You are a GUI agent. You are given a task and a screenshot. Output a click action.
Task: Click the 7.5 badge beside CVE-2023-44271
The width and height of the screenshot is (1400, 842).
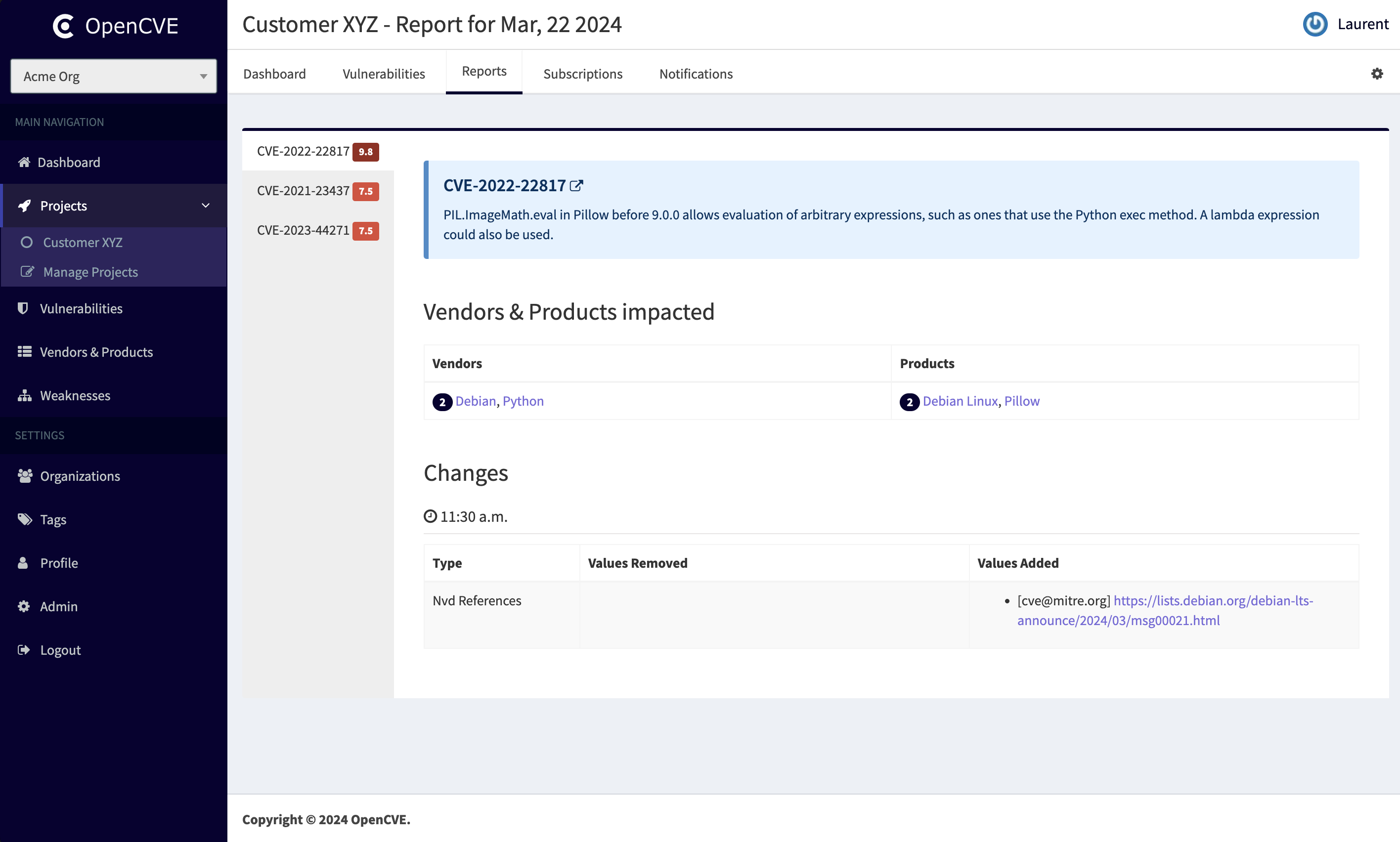[365, 231]
